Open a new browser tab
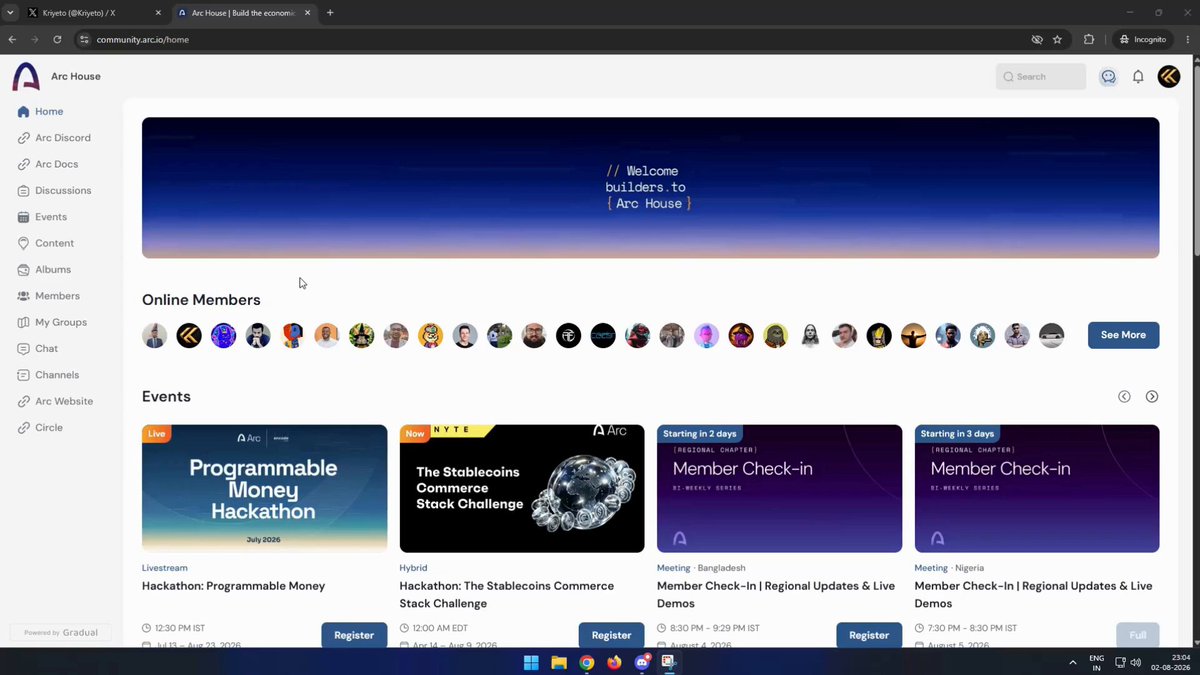The image size is (1200, 675). pos(330,13)
